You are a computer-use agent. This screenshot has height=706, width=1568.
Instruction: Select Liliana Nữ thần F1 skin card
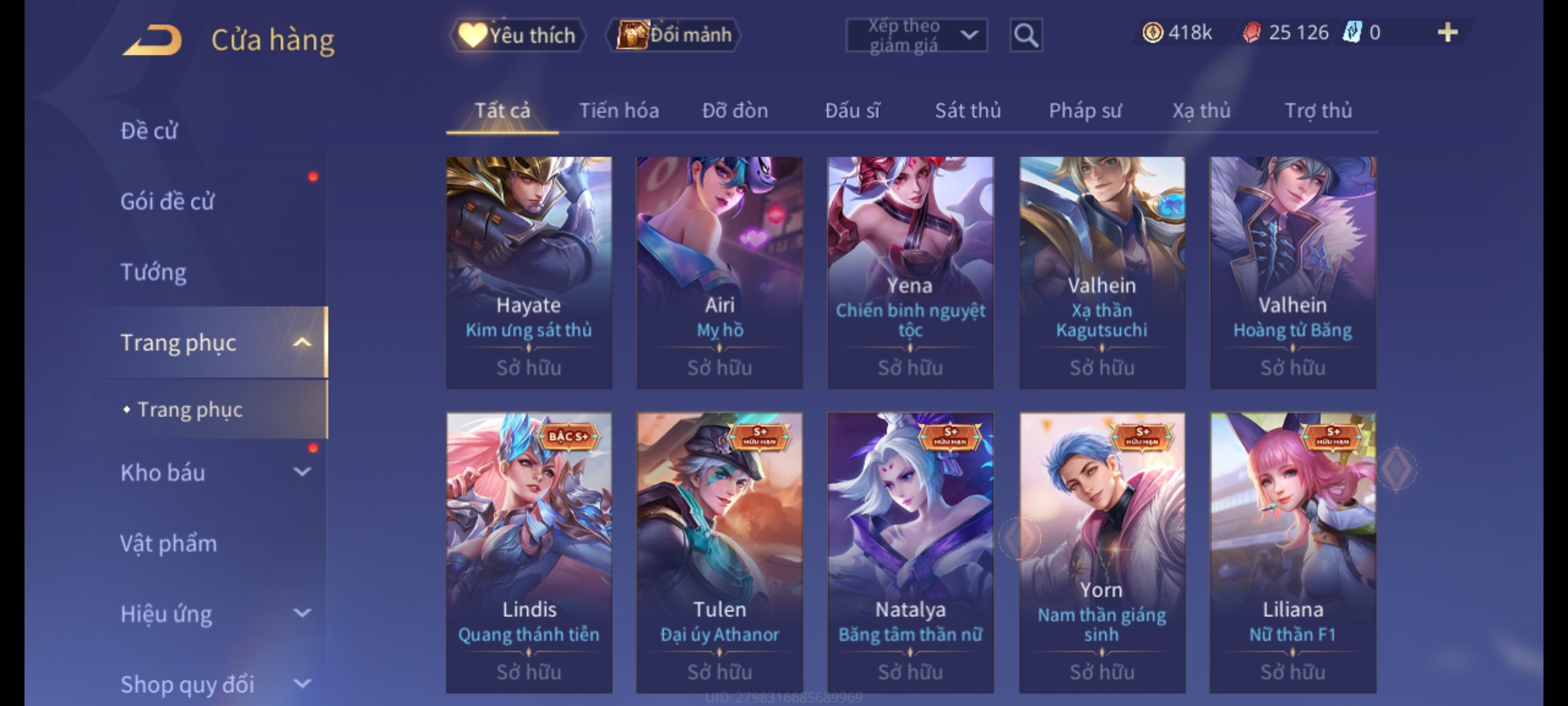1293,553
